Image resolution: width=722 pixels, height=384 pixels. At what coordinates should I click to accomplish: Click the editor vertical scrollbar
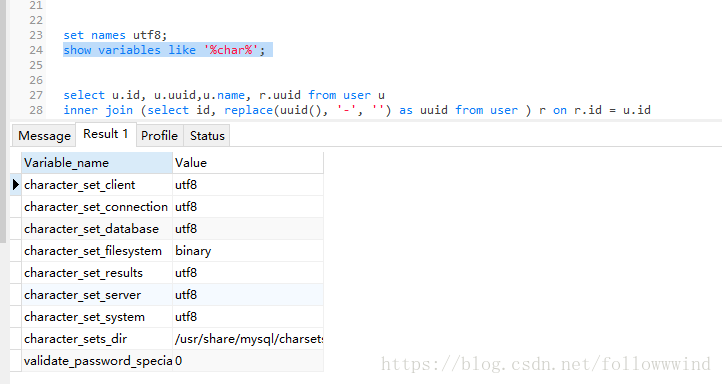coord(3,121)
